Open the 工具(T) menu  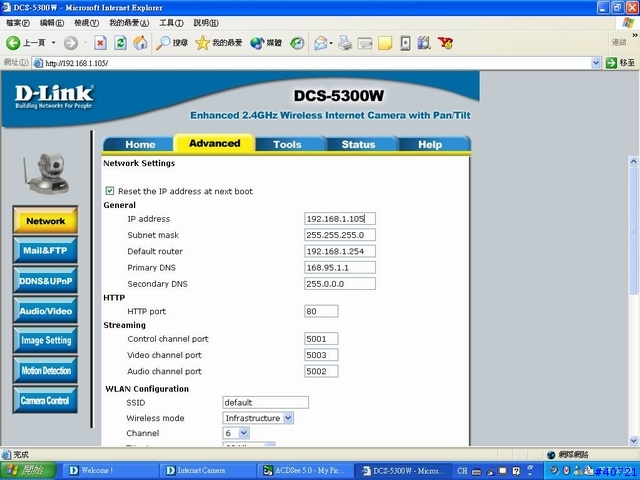coord(171,23)
